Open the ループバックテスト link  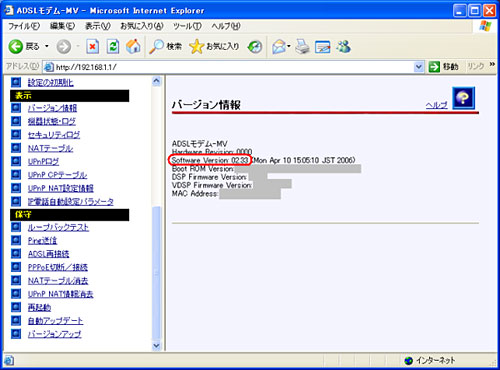click(x=58, y=227)
